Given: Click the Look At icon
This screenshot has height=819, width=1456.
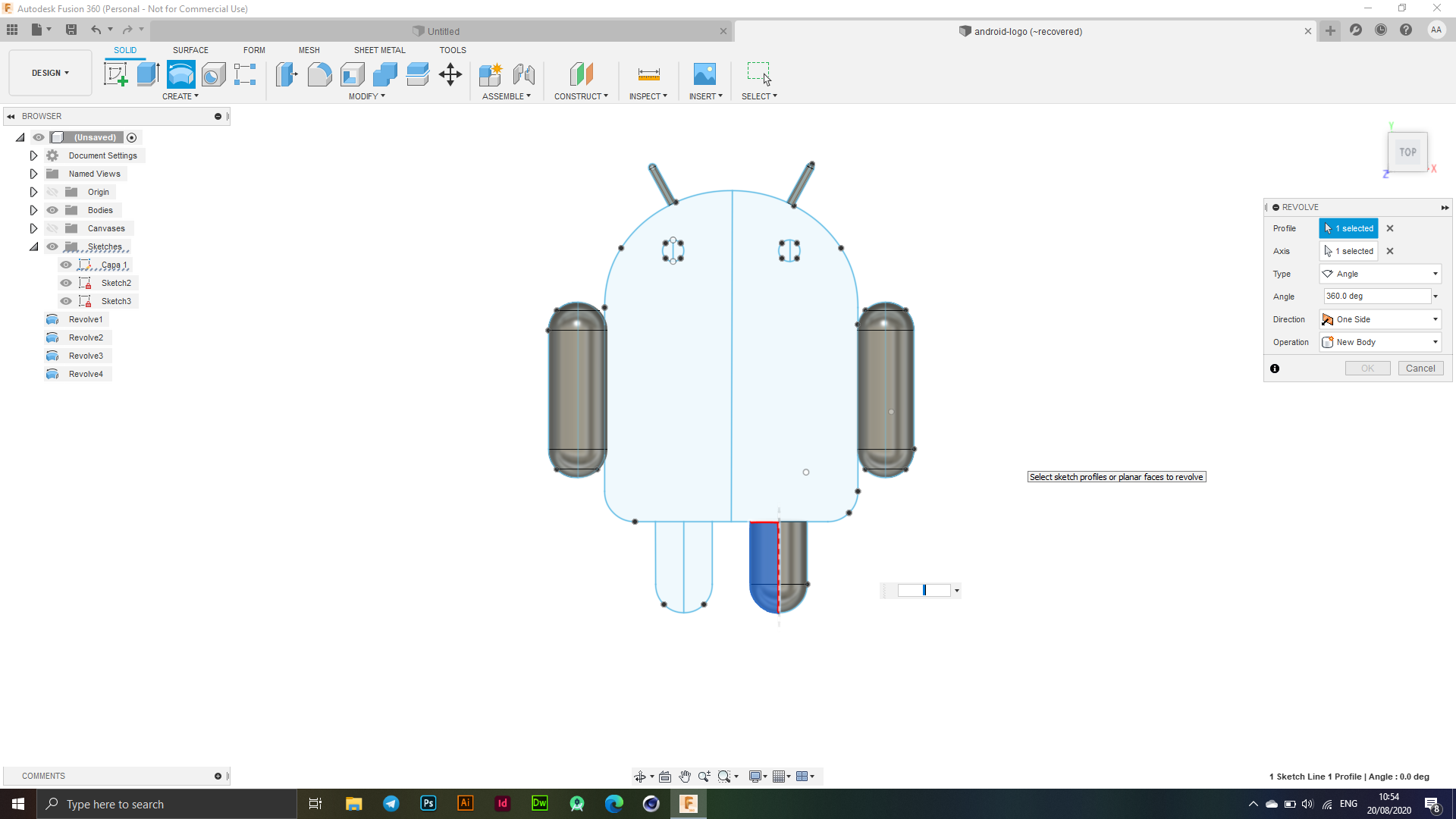Looking at the screenshot, I should (x=665, y=777).
